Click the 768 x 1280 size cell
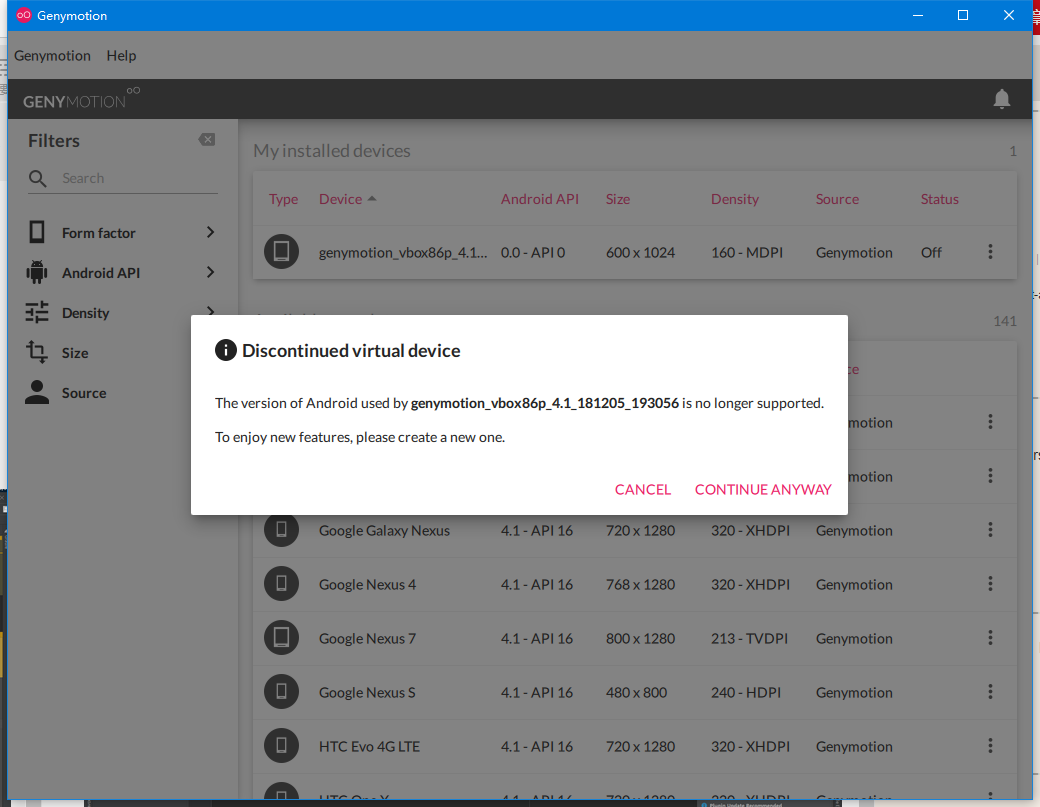1040x807 pixels. 640,584
